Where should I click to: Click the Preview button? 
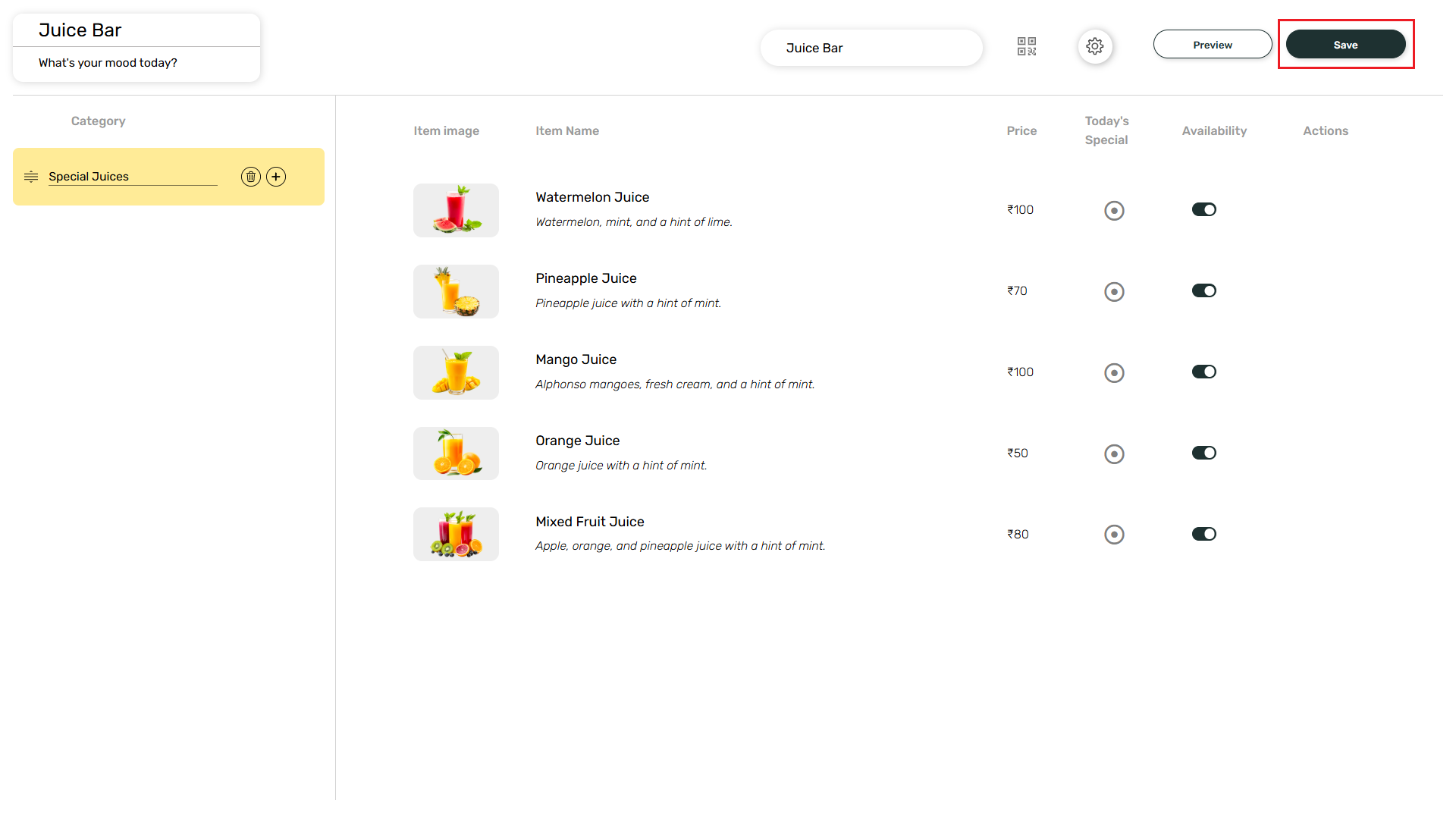point(1212,45)
